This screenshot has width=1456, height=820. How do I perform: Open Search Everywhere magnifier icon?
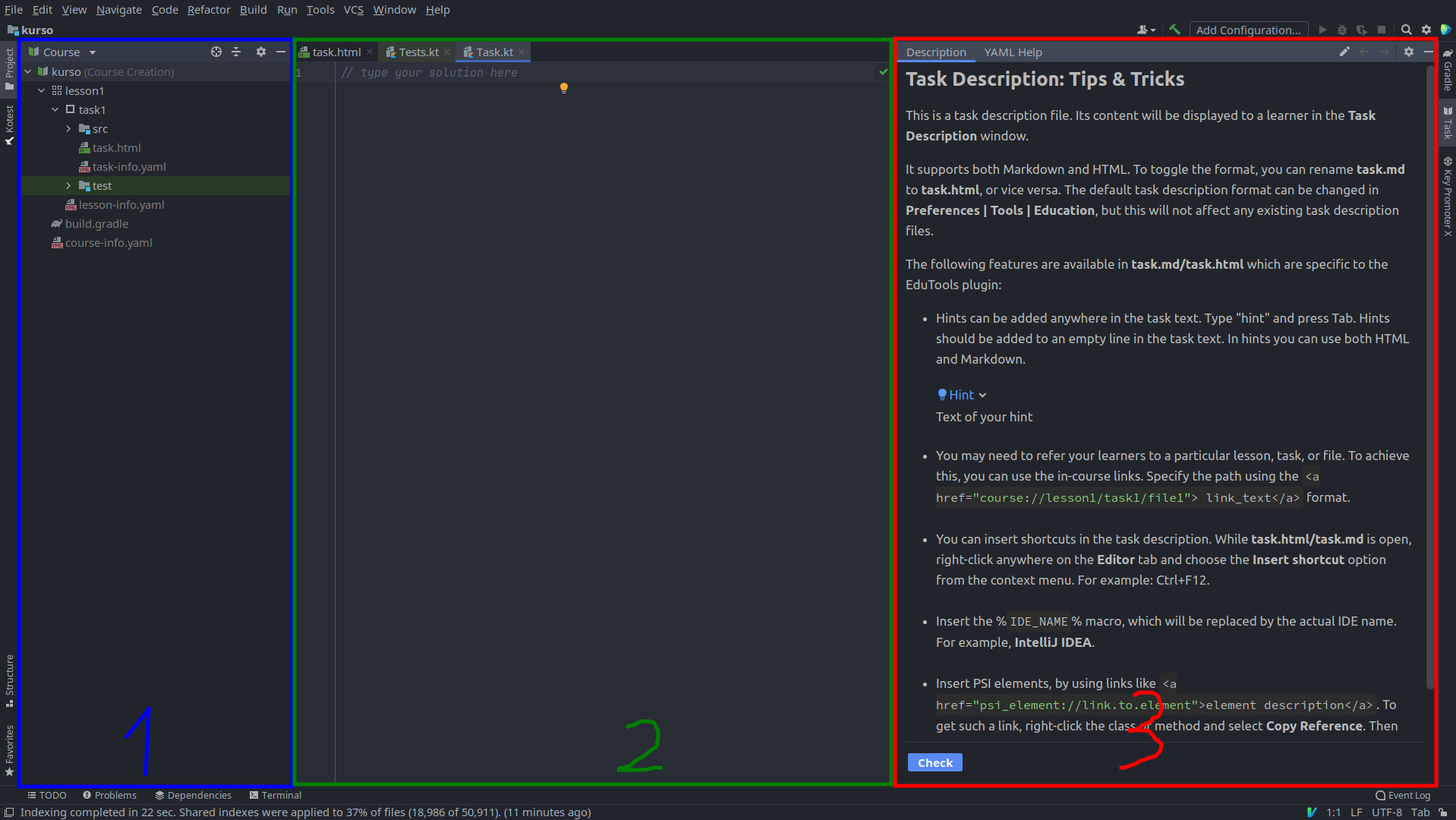pos(1406,30)
